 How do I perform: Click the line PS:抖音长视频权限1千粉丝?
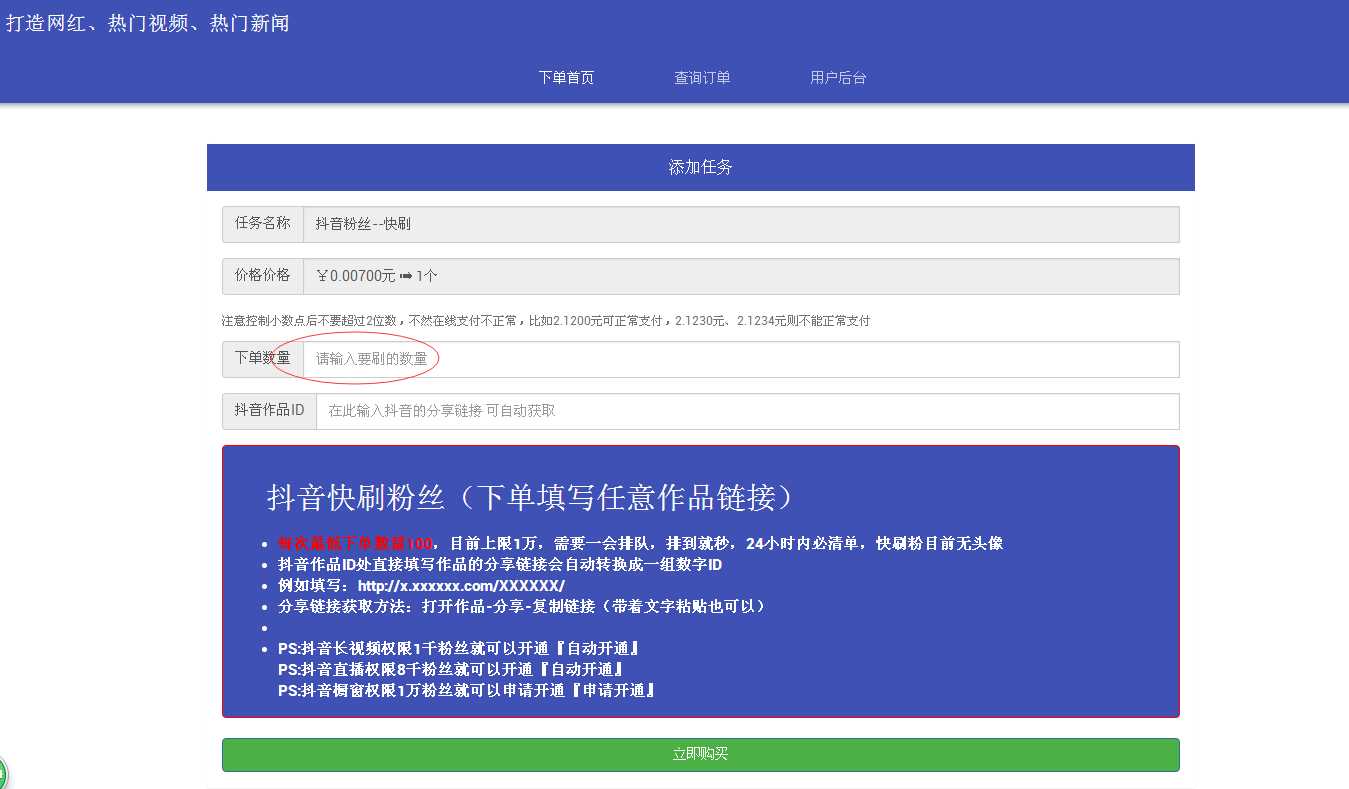[x=459, y=648]
